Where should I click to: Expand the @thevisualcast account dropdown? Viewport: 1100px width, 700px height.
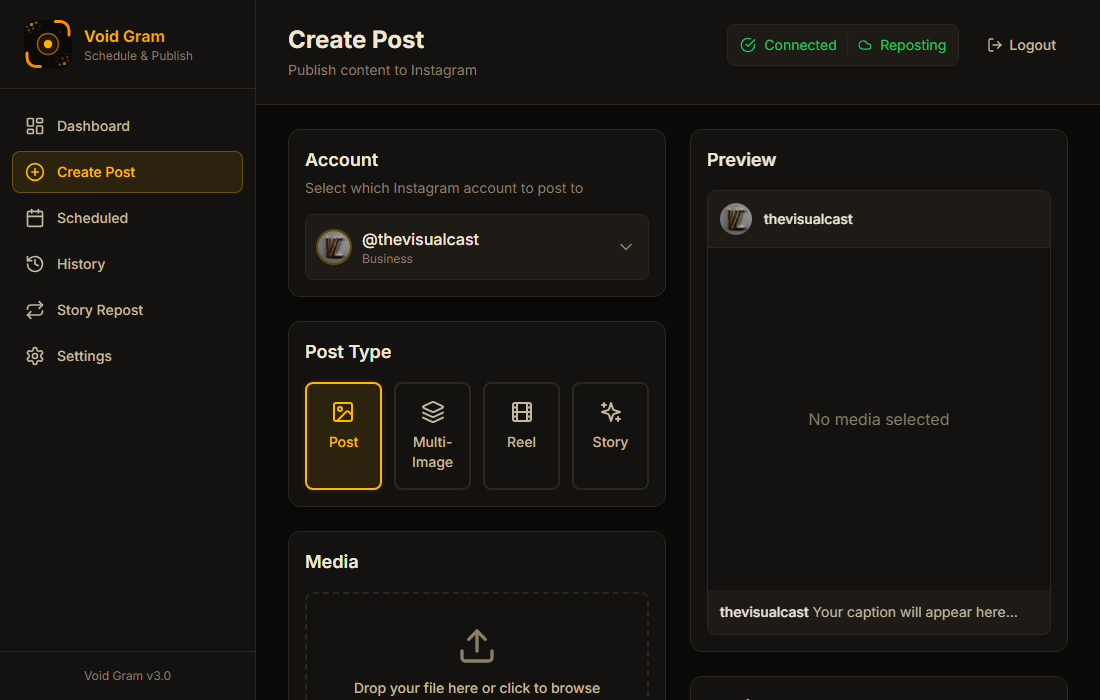coord(477,247)
